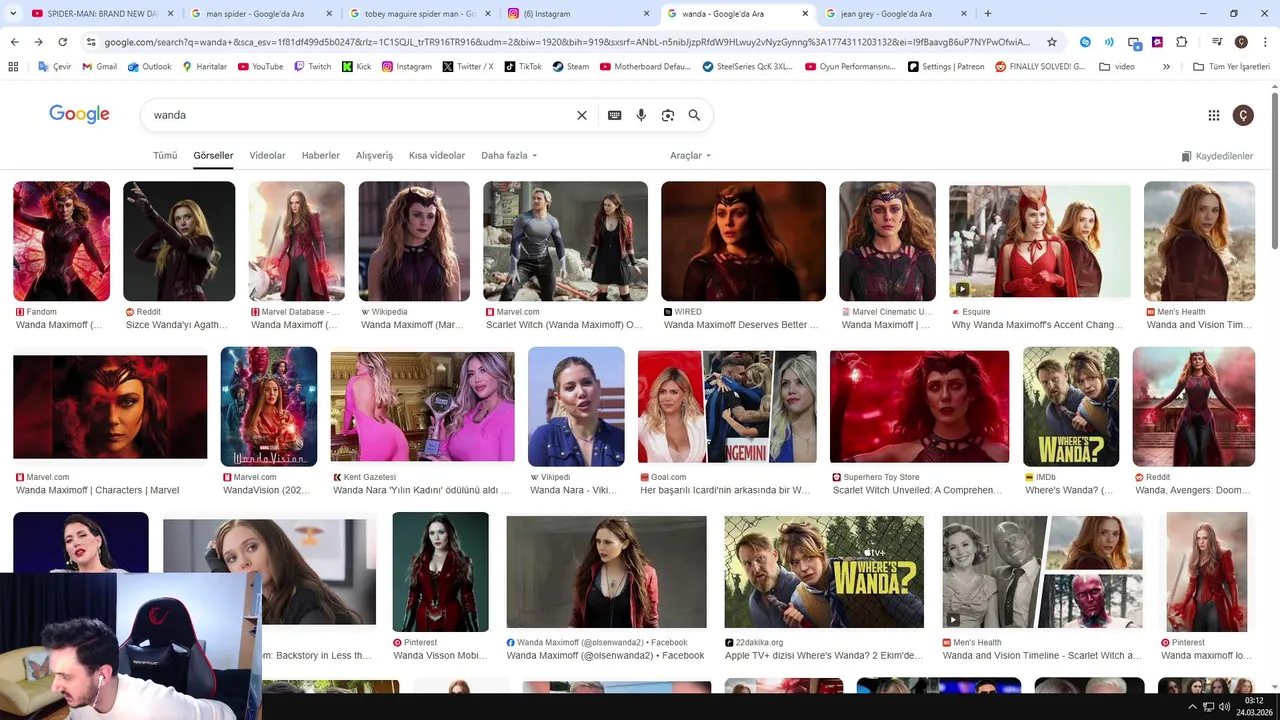This screenshot has height=720, width=1280.
Task: Open Kaydedilenler saved items
Action: tap(1217, 156)
